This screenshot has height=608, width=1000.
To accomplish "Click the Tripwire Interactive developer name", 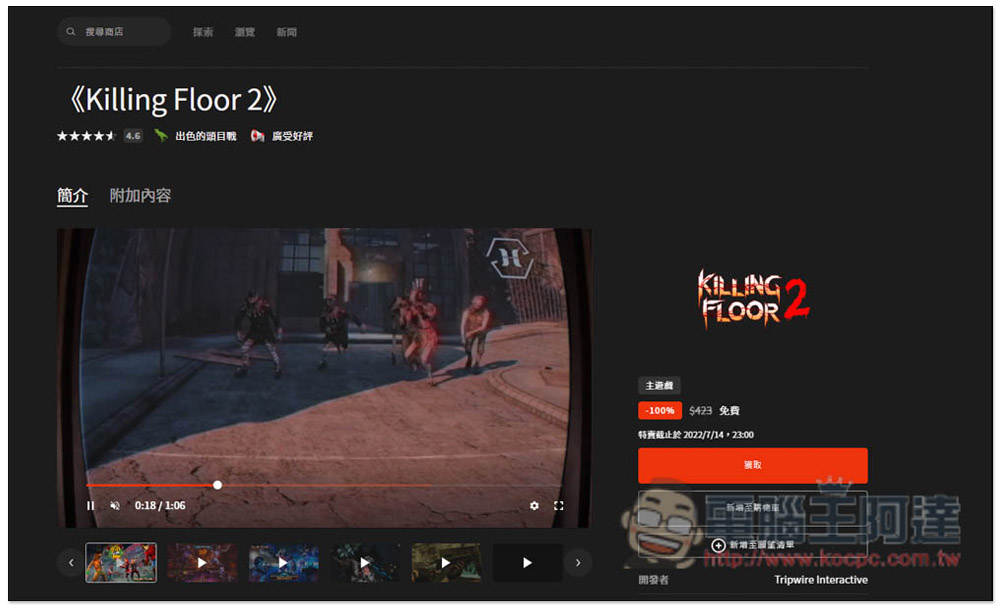I will coord(821,579).
